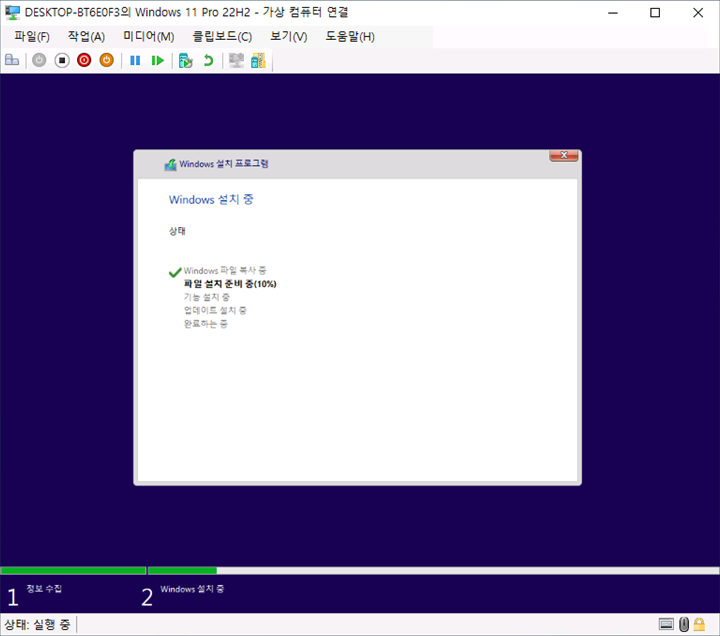The width and height of the screenshot is (720, 636).
Task: Click step 2 'Windows 설치 중' label
Action: 192,589
